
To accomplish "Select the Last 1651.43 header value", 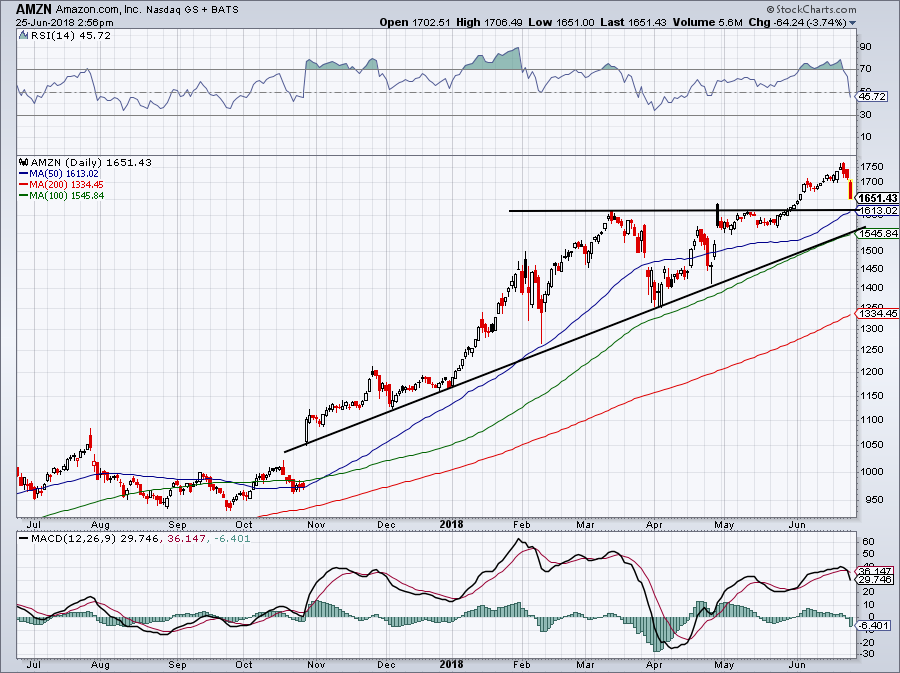I will click(633, 22).
